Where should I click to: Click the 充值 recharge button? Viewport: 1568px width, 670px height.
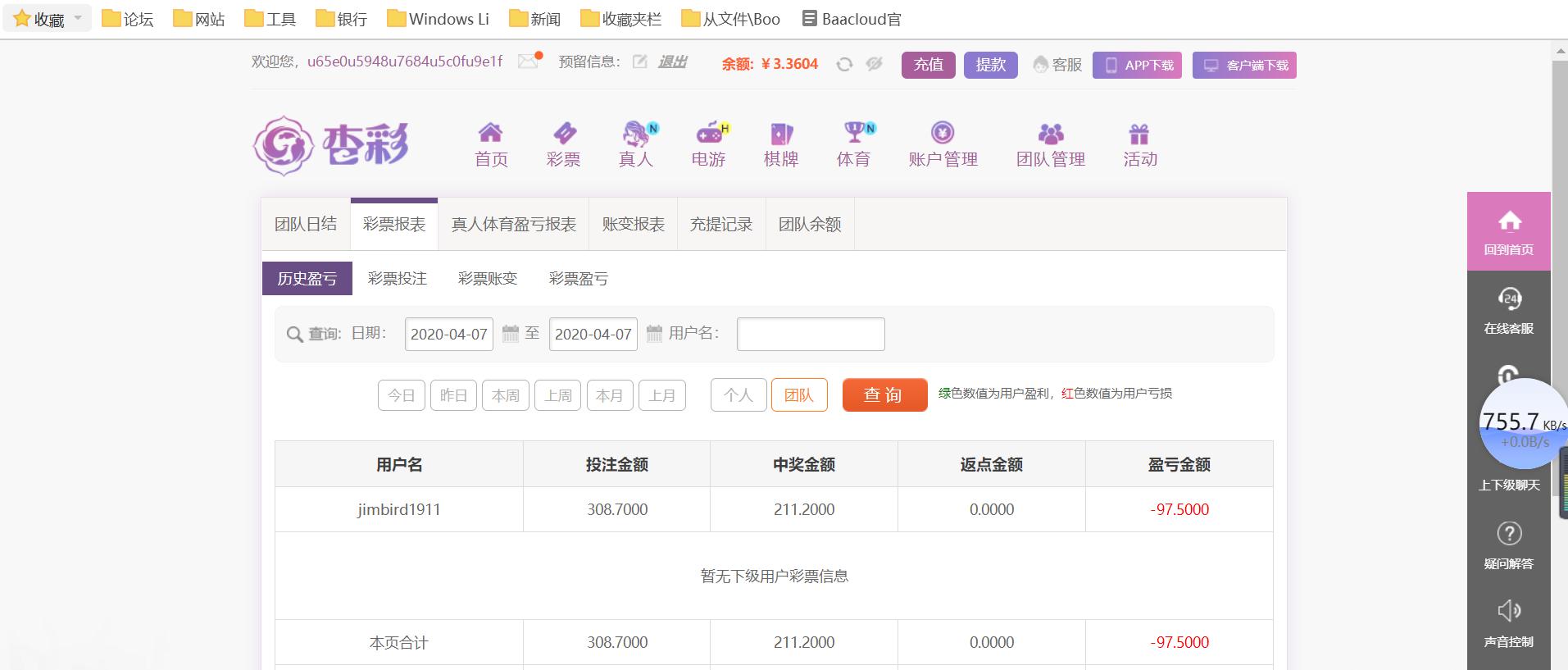tap(929, 65)
